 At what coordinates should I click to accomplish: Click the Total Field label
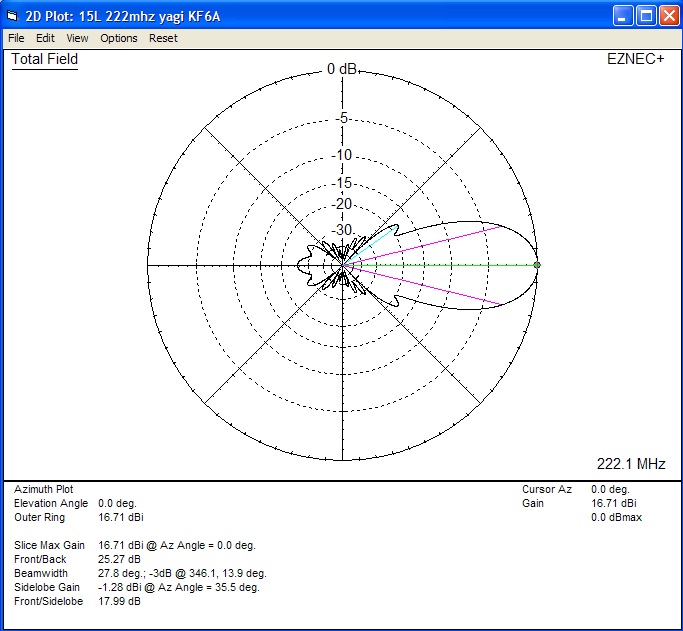point(45,60)
